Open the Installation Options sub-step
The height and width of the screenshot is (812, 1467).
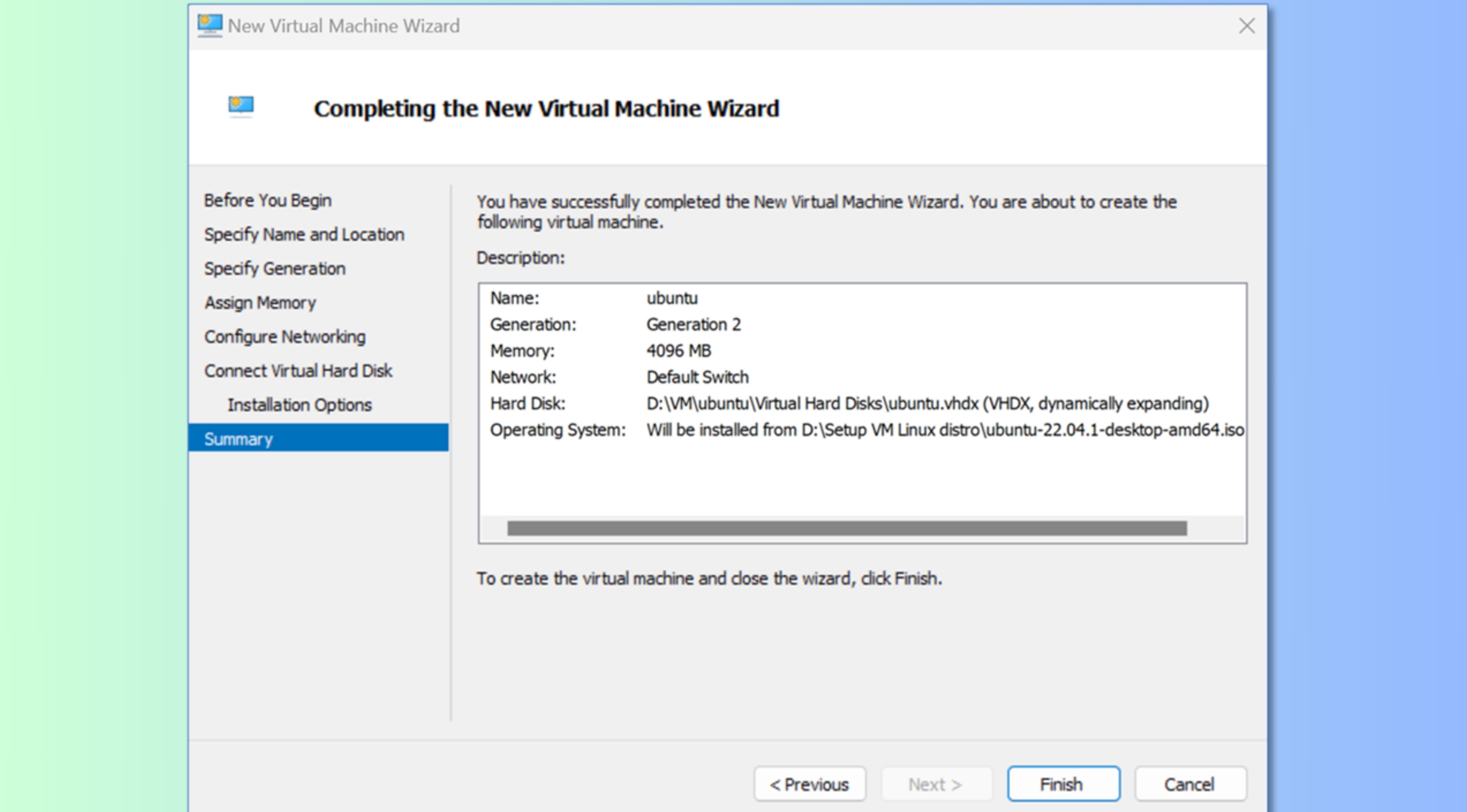tap(300, 405)
